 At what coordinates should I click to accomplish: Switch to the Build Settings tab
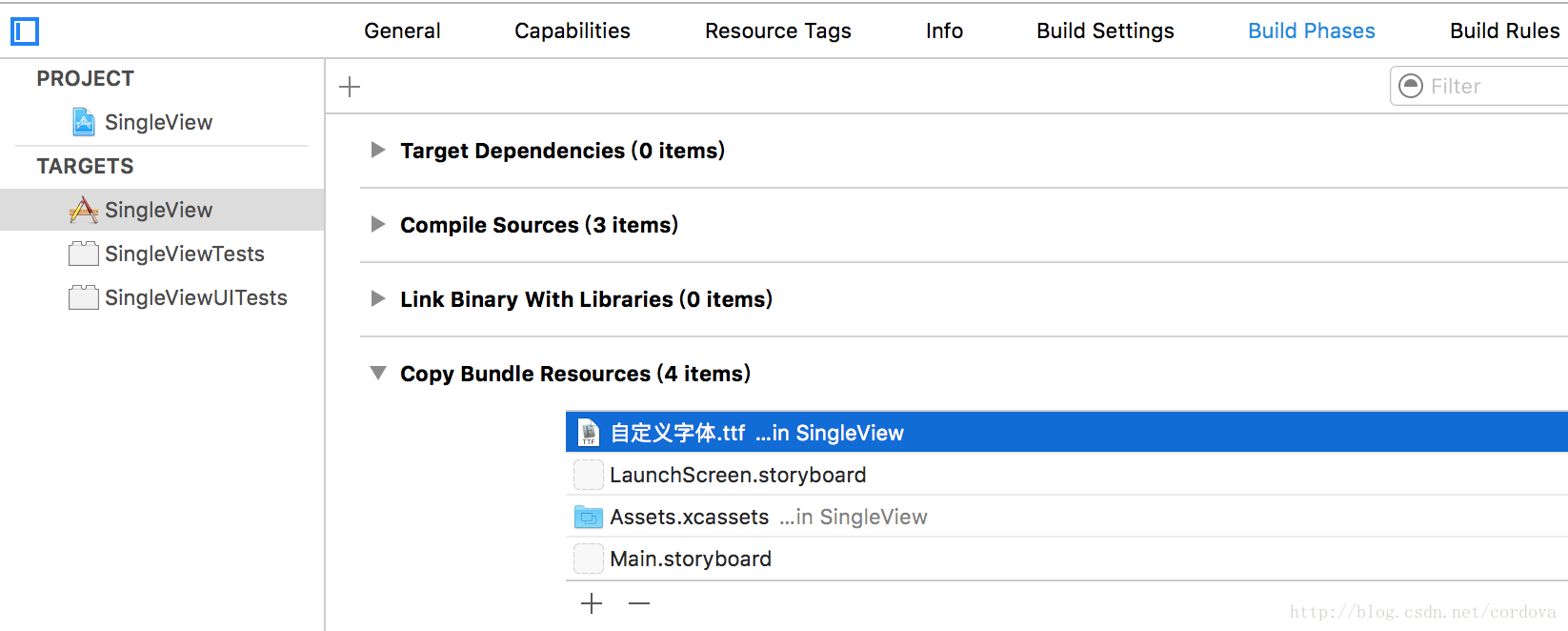1105,31
